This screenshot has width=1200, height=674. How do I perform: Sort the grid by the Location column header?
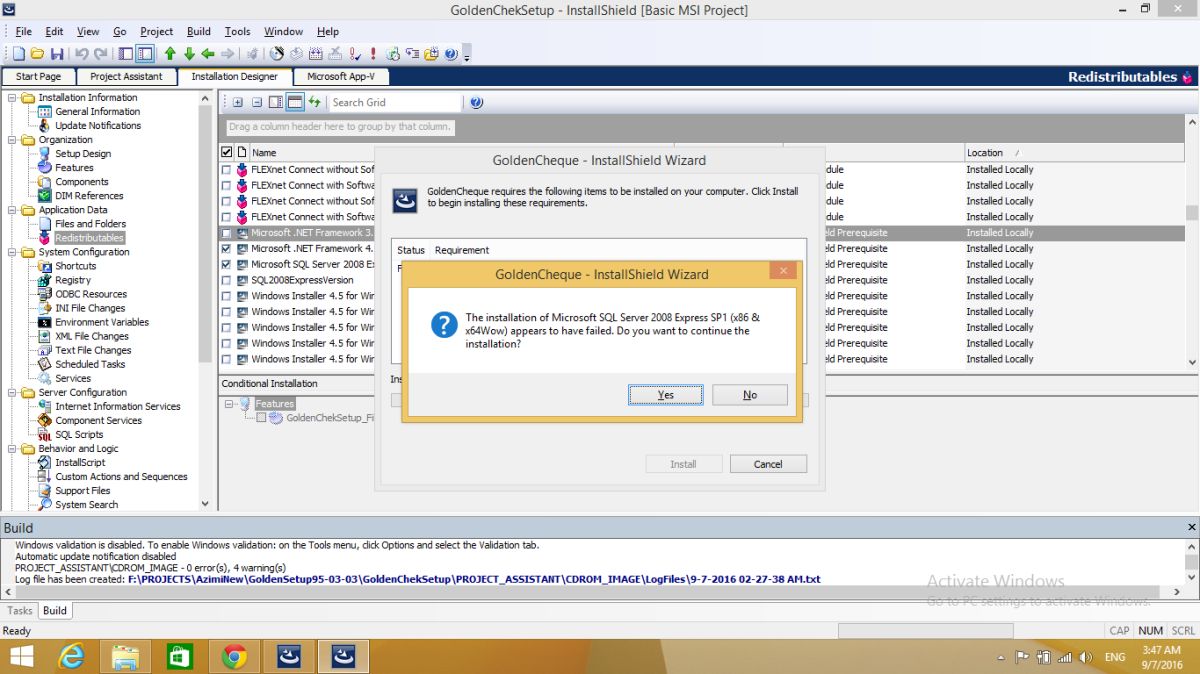point(1075,152)
